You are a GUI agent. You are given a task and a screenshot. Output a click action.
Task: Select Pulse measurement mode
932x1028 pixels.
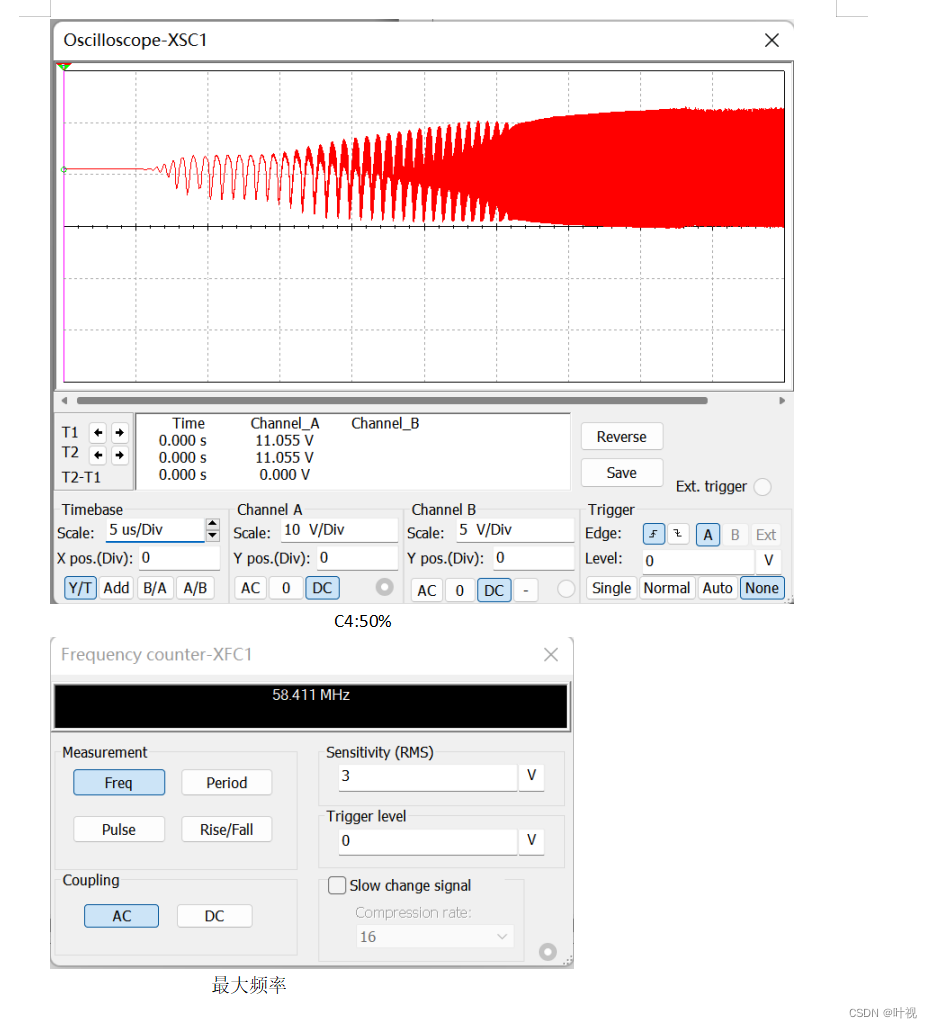119,829
